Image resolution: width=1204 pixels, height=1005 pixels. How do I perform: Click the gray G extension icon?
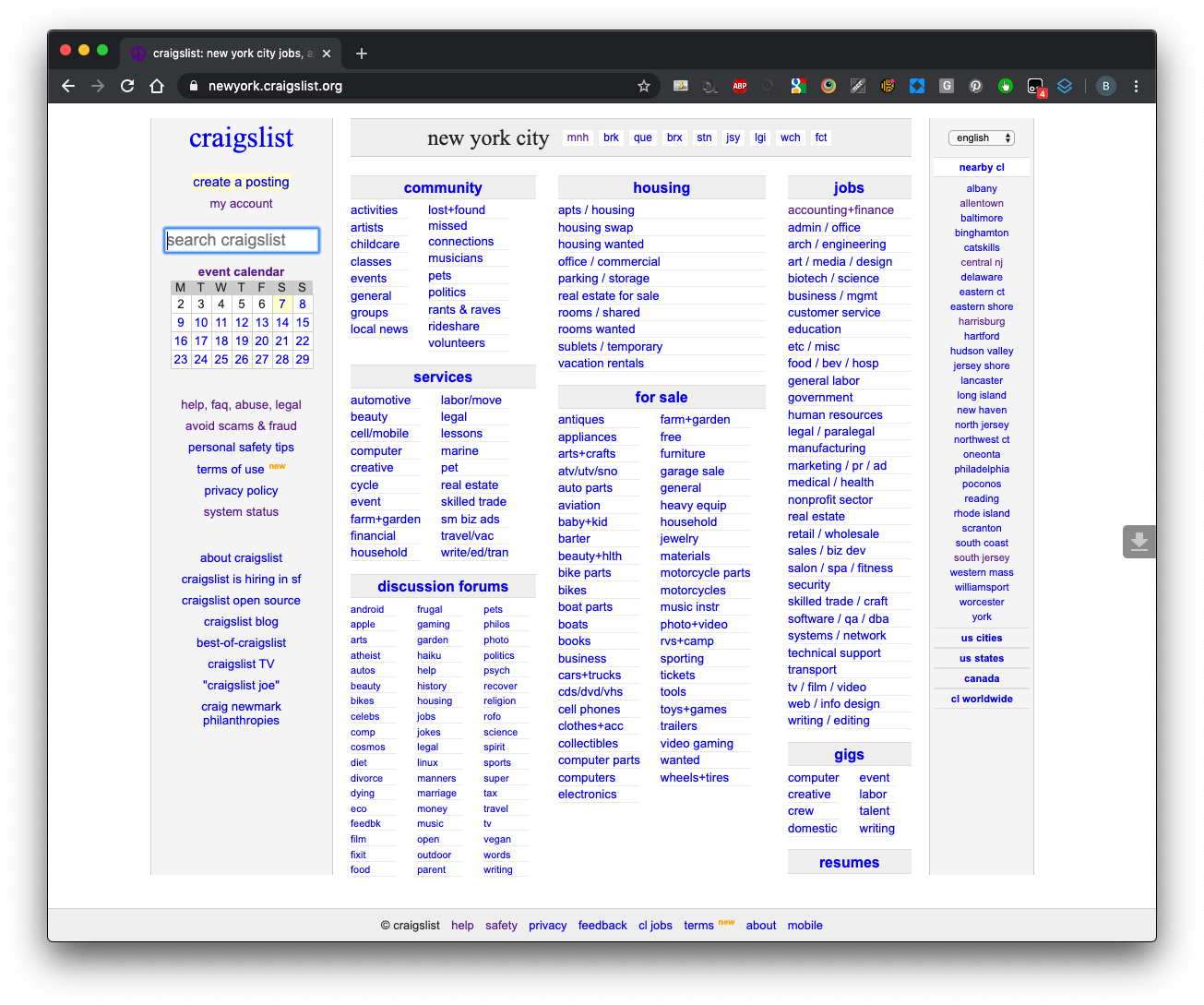(947, 86)
